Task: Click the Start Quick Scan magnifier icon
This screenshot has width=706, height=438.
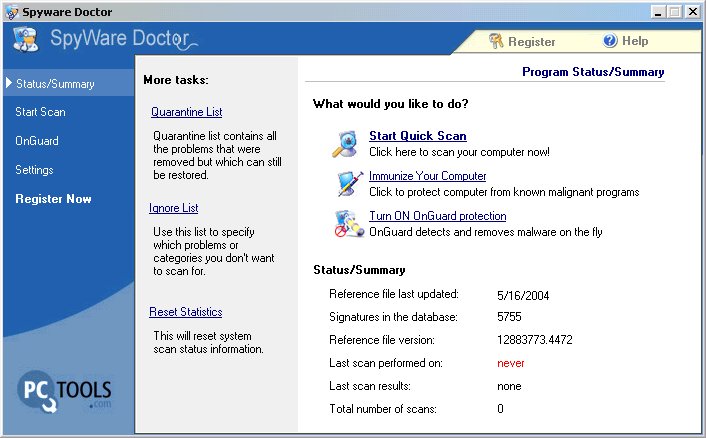Action: tap(345, 144)
